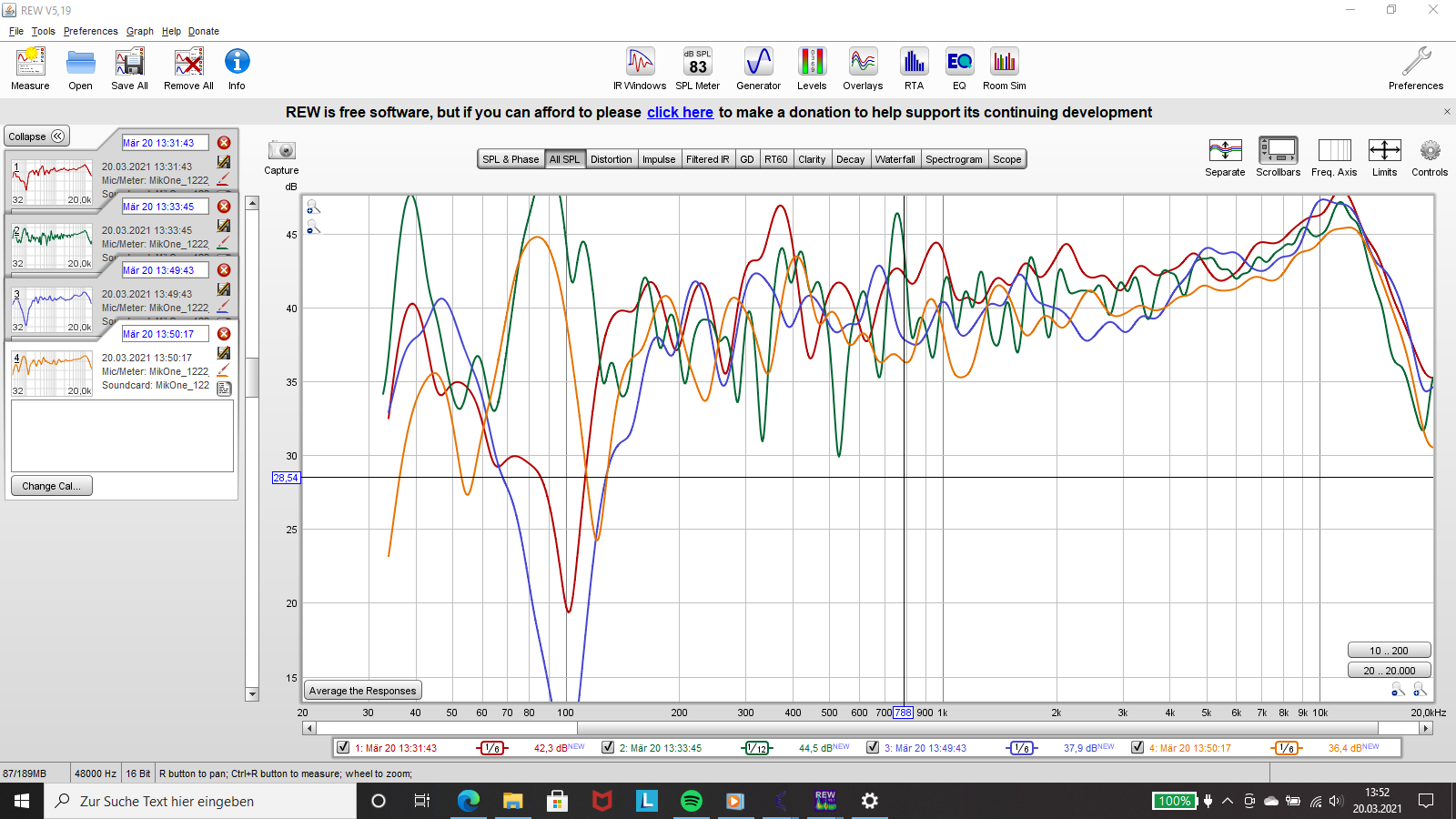
Task: Switch to the Distortion tab
Action: tap(611, 159)
